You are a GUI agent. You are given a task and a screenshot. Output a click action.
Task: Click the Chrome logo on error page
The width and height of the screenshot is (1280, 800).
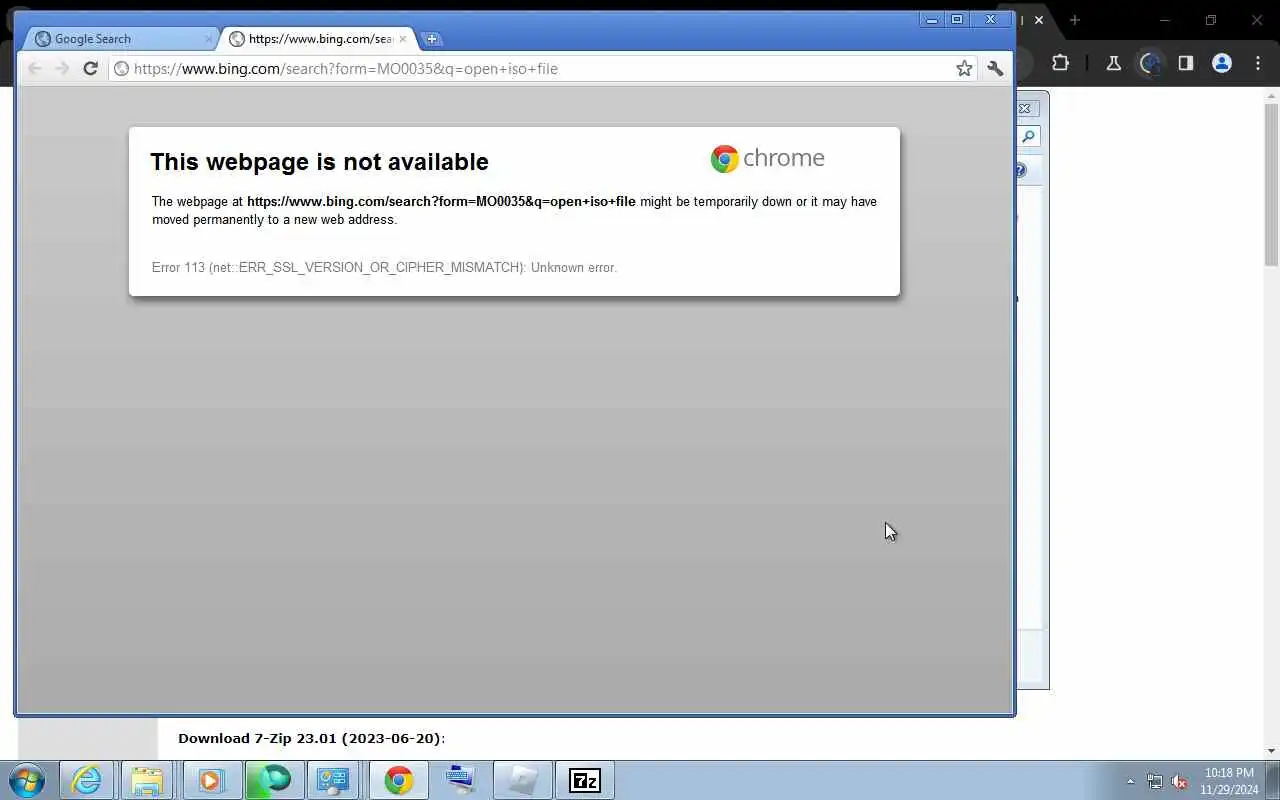(767, 158)
